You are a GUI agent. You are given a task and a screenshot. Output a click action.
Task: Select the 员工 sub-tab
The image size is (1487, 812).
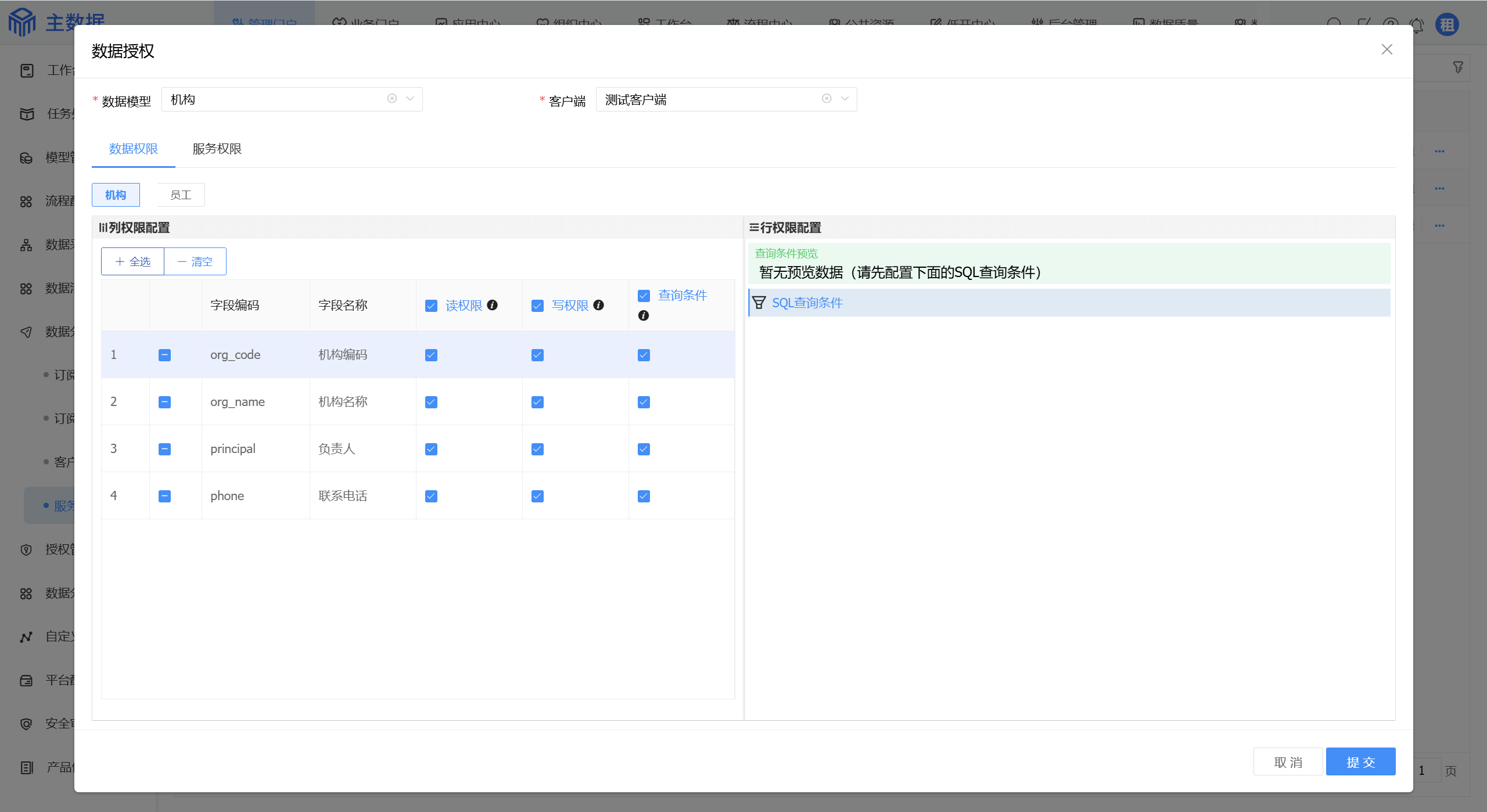(181, 195)
